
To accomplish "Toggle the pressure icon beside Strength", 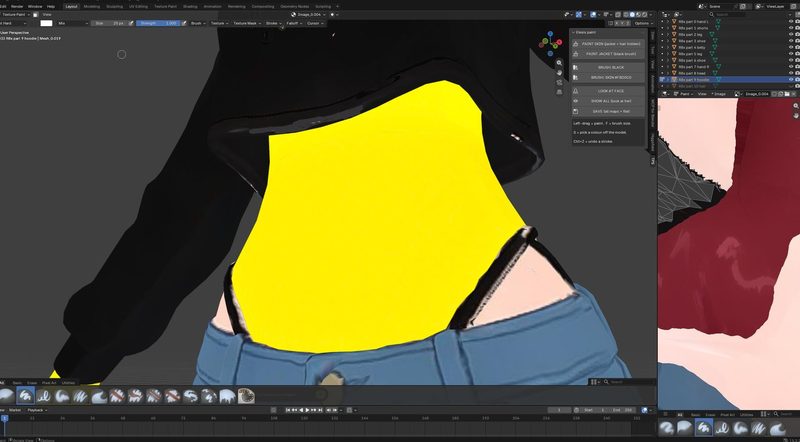I will pyautogui.click(x=182, y=23).
